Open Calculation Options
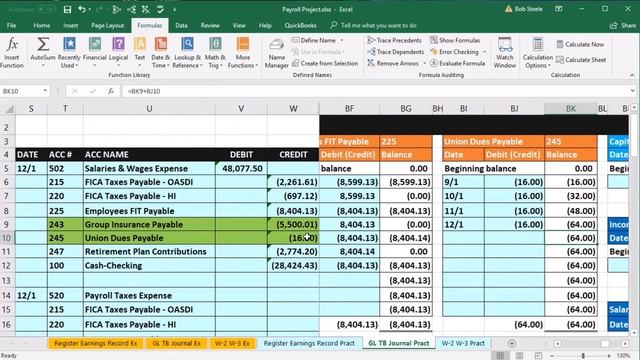Image resolution: width=640 pixels, height=360 pixels. click(x=538, y=53)
